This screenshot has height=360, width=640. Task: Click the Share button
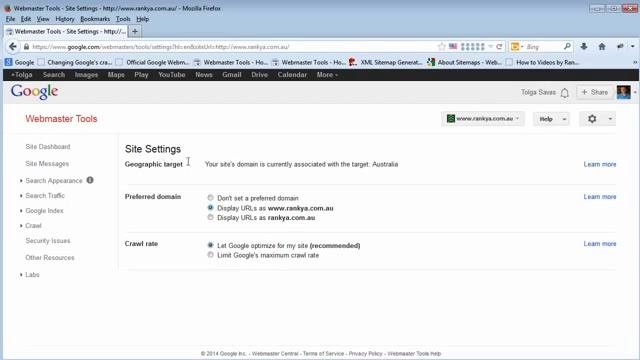click(594, 92)
